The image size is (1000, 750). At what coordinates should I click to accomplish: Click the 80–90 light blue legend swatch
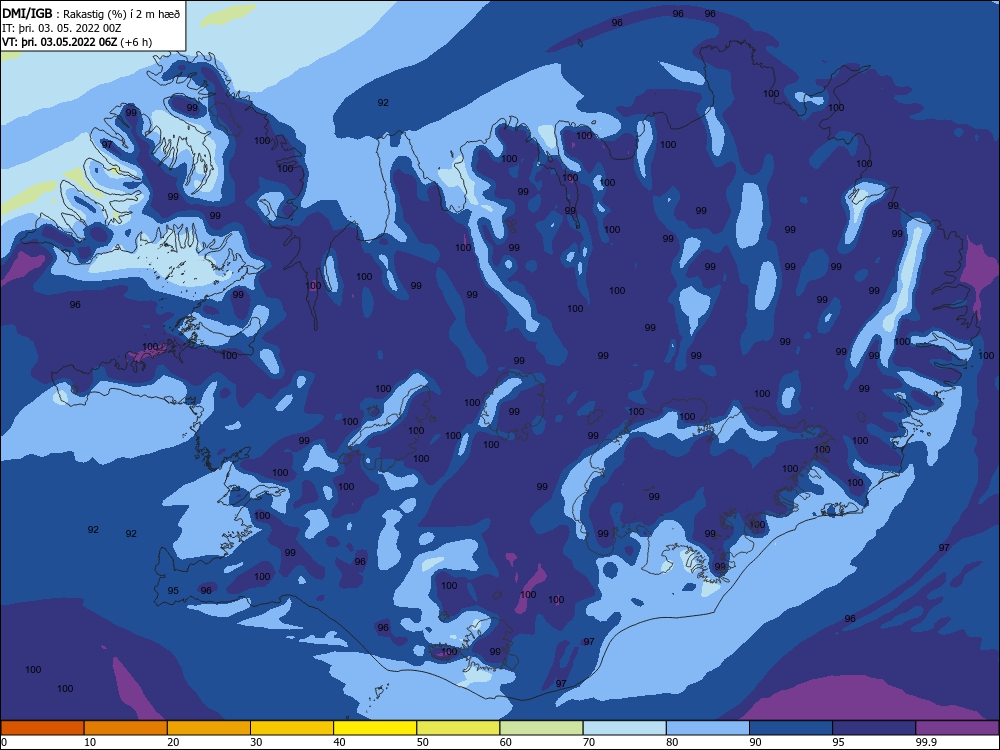point(708,728)
